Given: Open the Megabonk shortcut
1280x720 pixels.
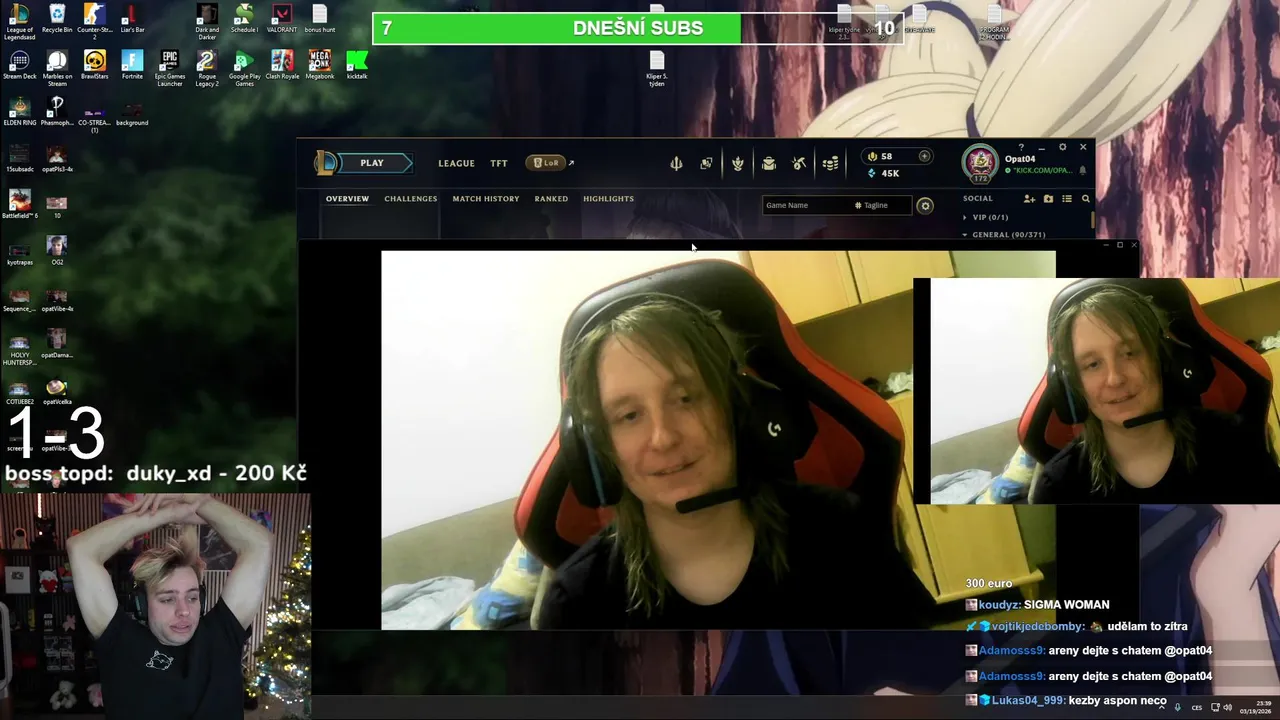Looking at the screenshot, I should [x=320, y=65].
